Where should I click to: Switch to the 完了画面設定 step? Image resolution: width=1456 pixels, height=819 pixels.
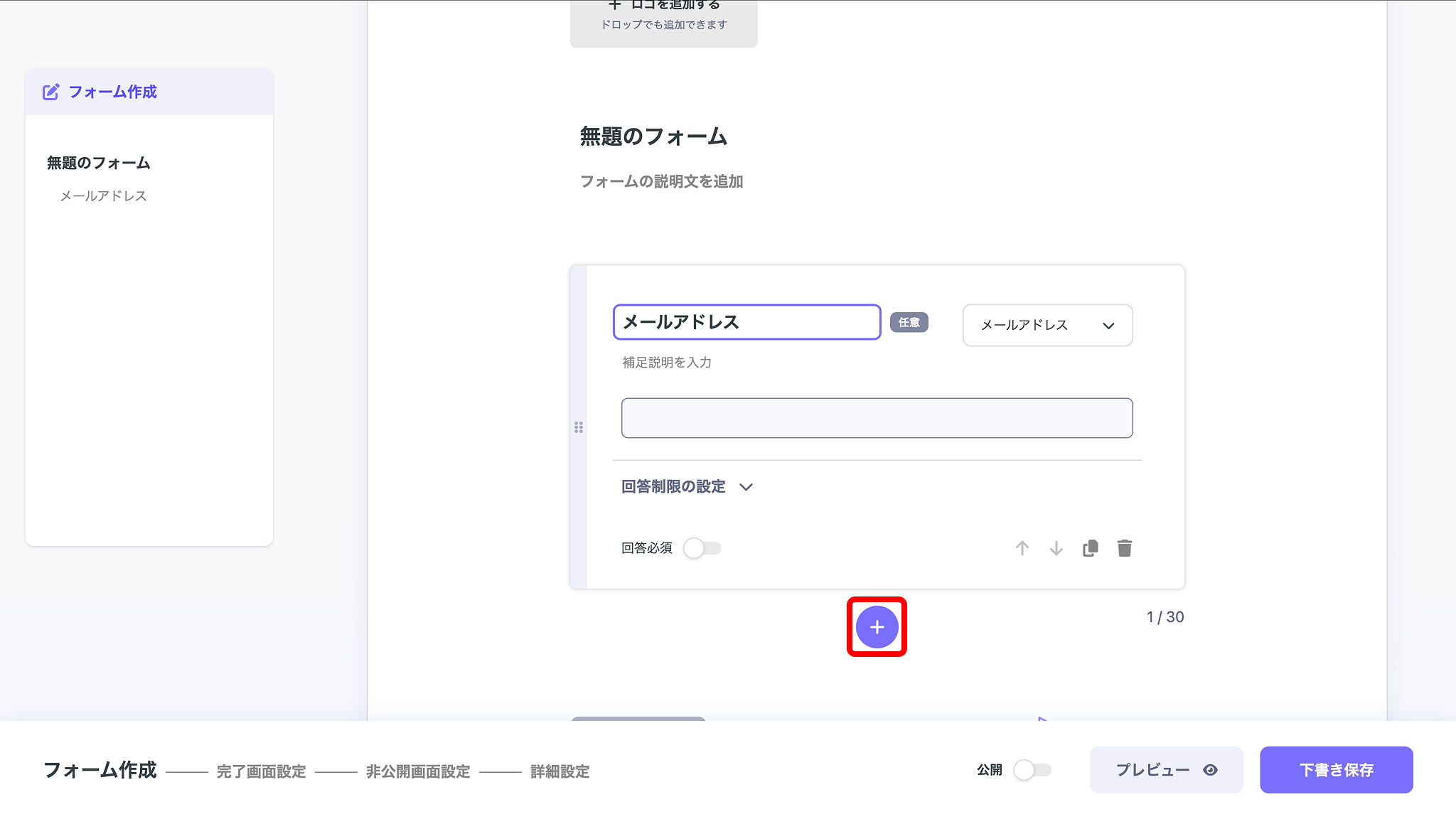click(262, 771)
